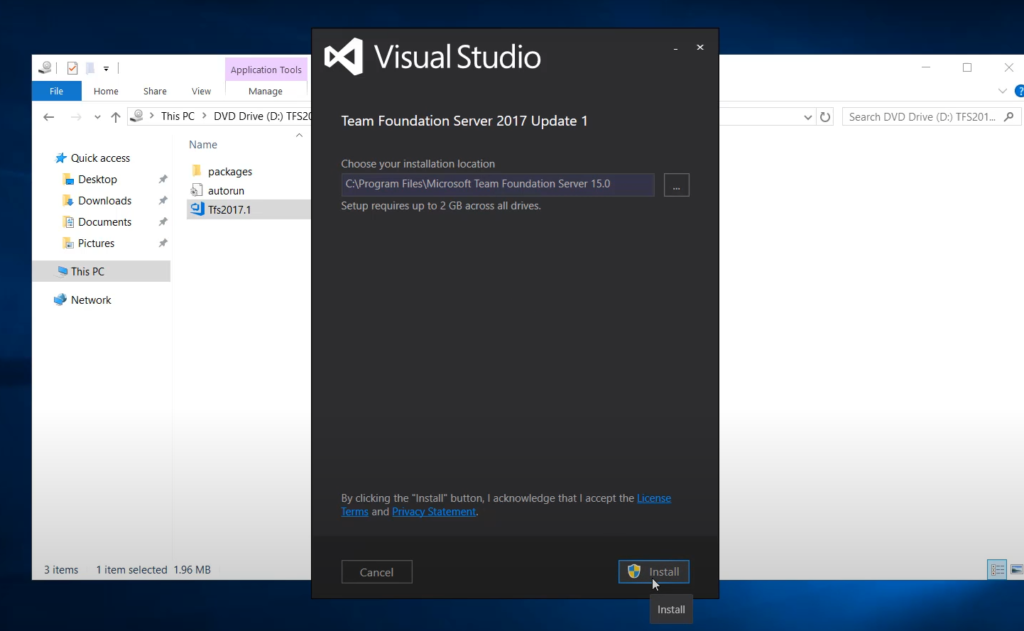Open File Explorer help question mark
The height and width of the screenshot is (631, 1024).
point(1019,91)
